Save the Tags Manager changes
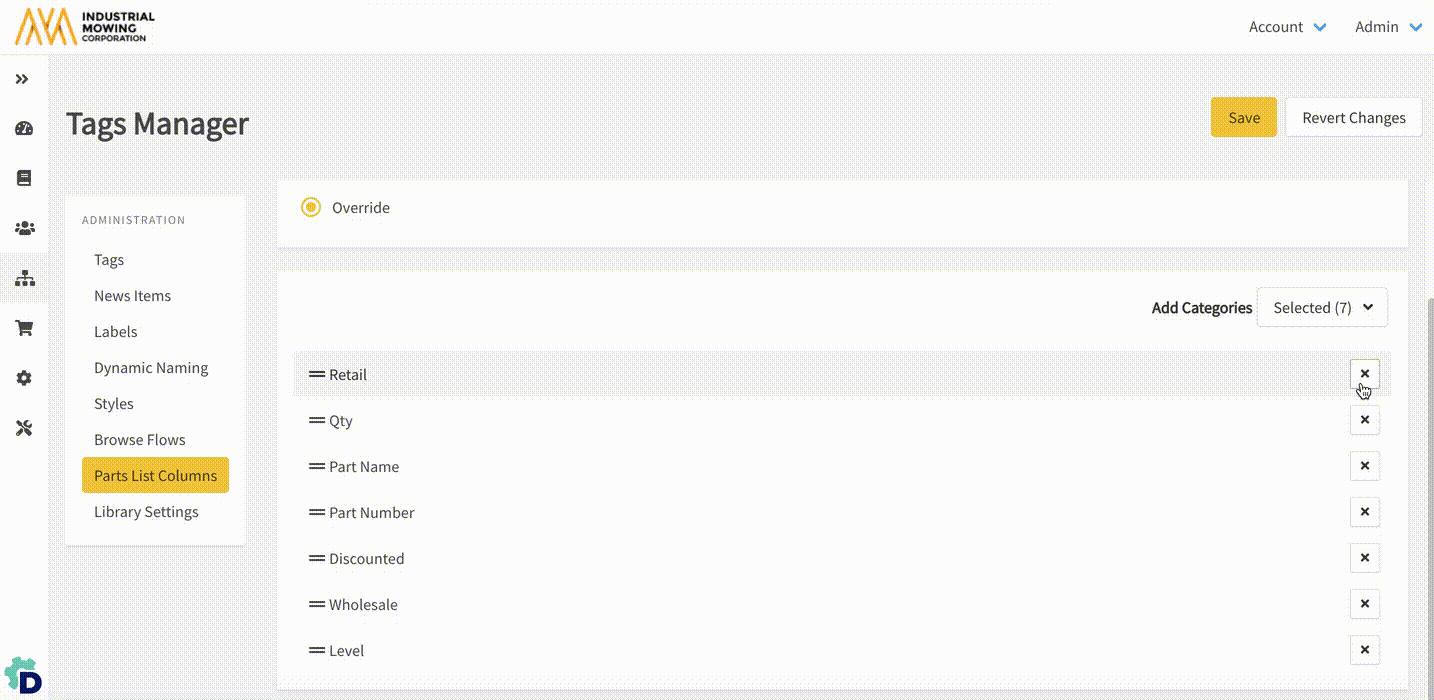Image resolution: width=1434 pixels, height=700 pixels. pos(1243,117)
